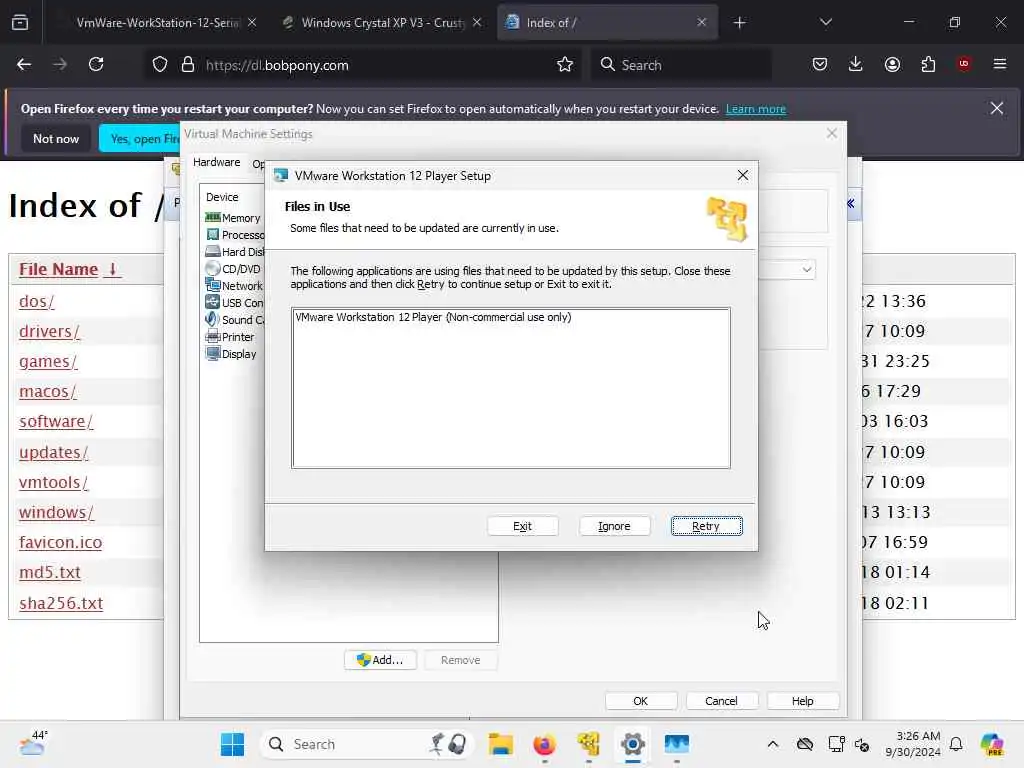The image size is (1024, 768).
Task: Close the VMware Workstation 12 Player Setup dialog
Action: (743, 175)
